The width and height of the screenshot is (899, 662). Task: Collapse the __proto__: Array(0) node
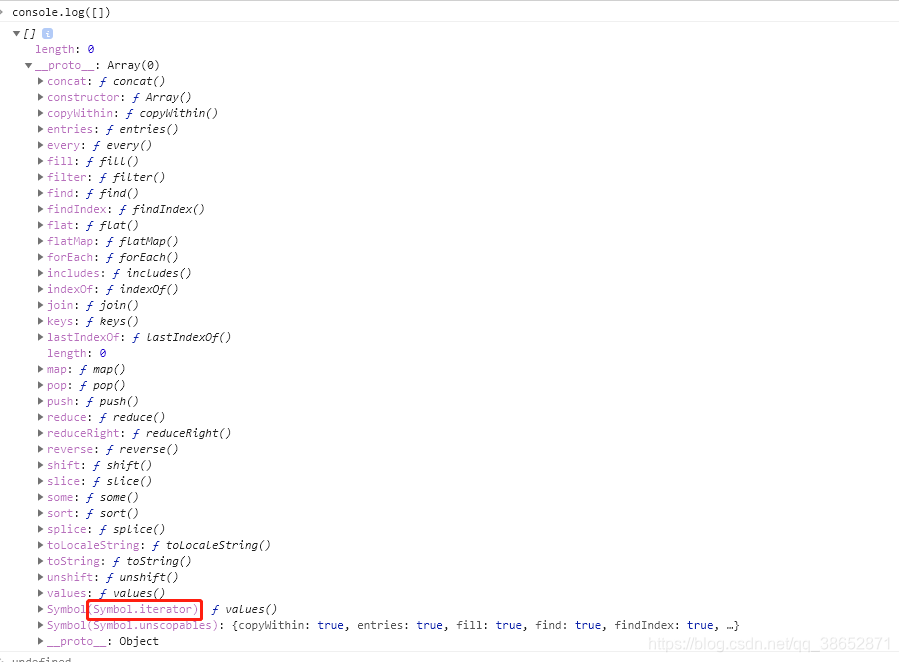(28, 65)
